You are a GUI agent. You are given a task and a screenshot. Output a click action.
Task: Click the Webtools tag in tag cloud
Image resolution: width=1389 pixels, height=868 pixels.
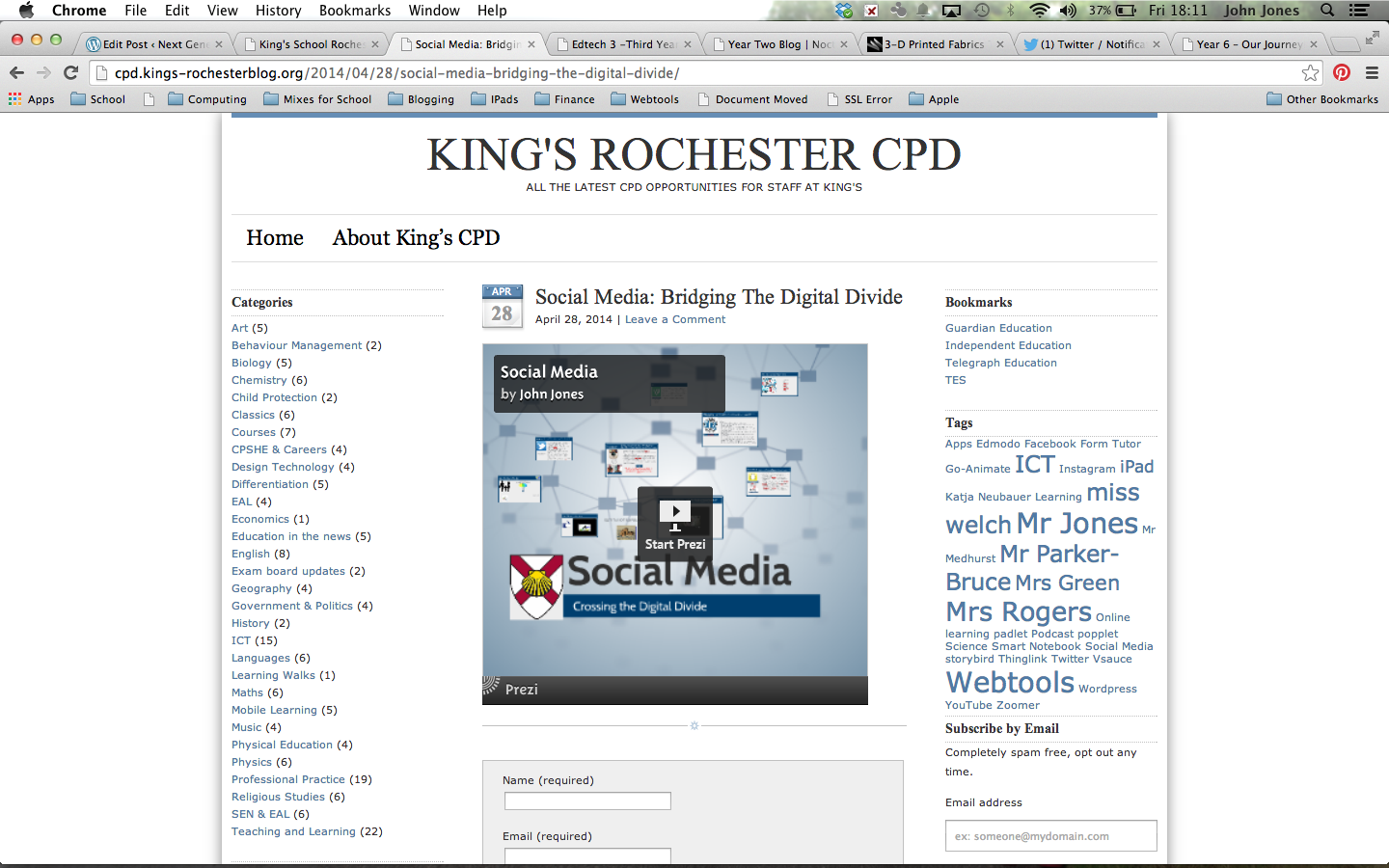tap(1010, 682)
